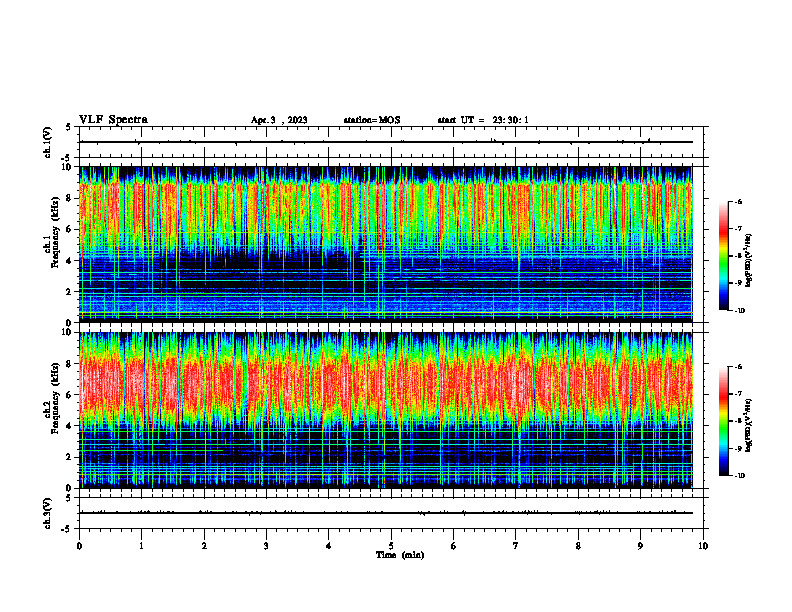Viewport: 792px width, 612px height.
Task: Click time axis tick label "1"
Action: [141, 546]
